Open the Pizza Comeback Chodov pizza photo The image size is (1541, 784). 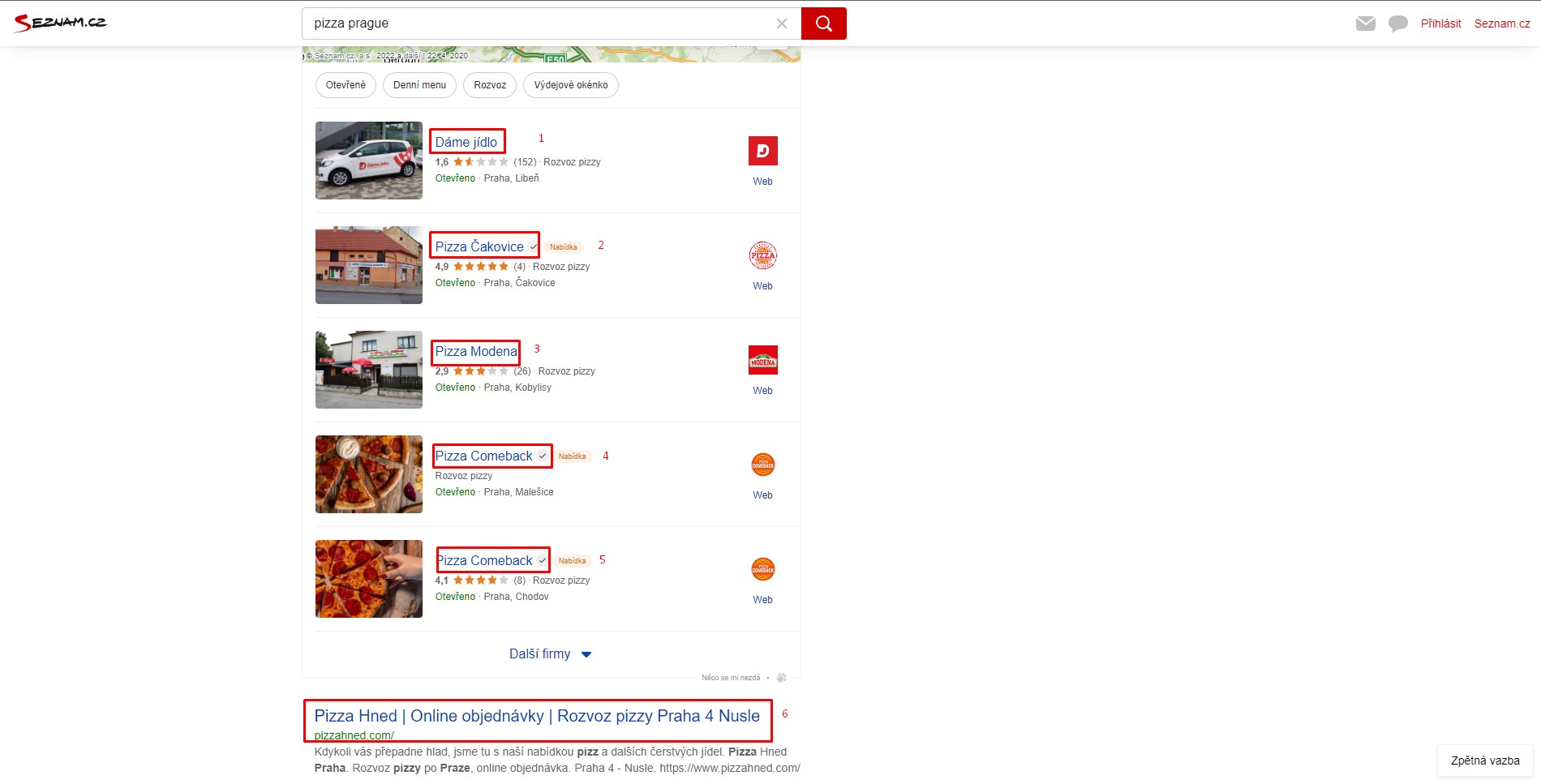tap(369, 579)
